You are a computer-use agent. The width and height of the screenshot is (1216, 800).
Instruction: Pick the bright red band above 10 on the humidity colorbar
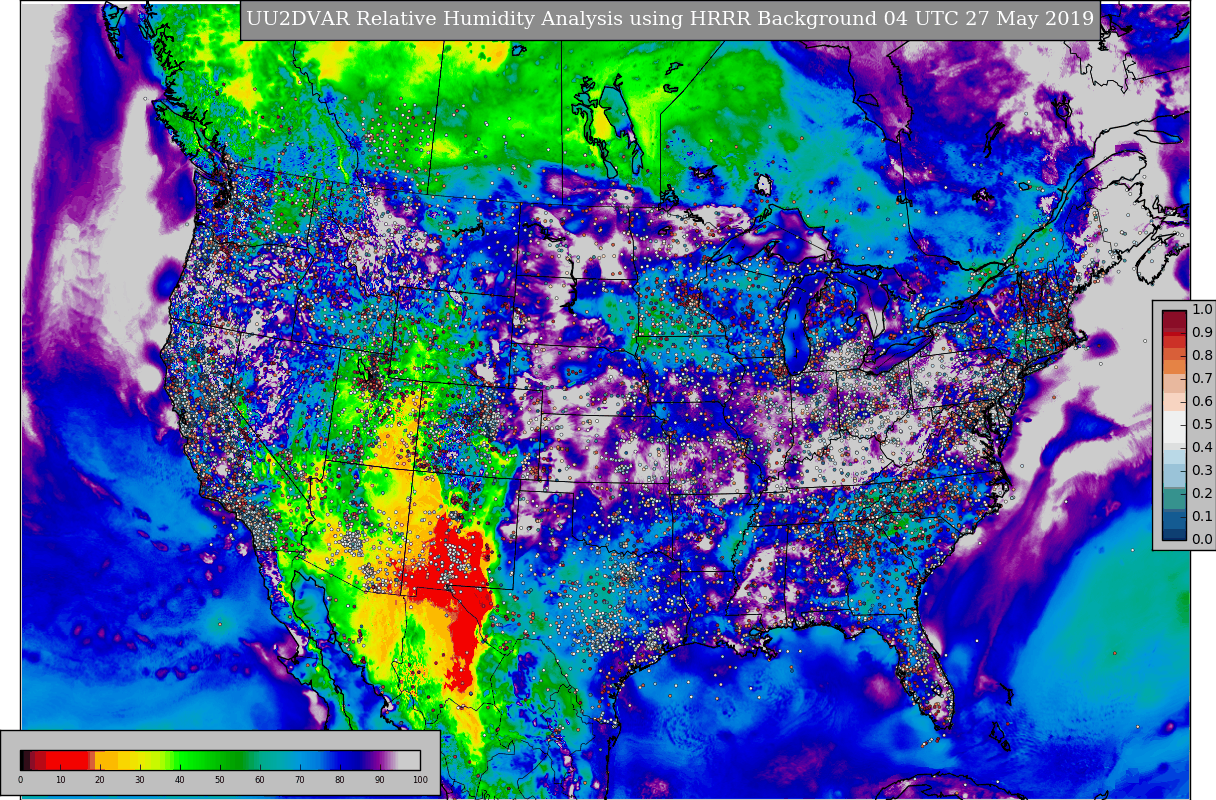coord(68,760)
